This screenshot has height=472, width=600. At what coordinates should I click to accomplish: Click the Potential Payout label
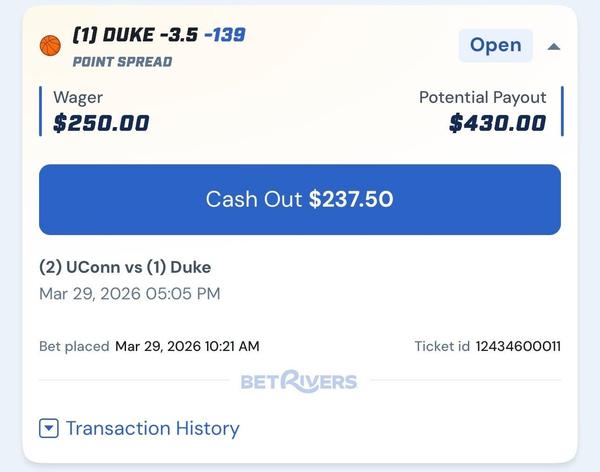click(x=482, y=98)
